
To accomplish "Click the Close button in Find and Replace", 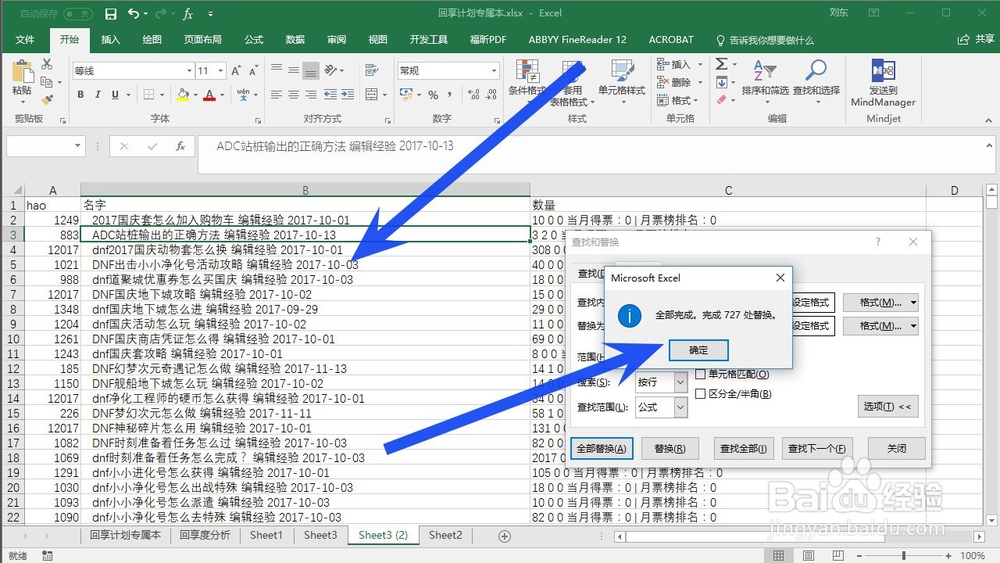I will tap(896, 448).
